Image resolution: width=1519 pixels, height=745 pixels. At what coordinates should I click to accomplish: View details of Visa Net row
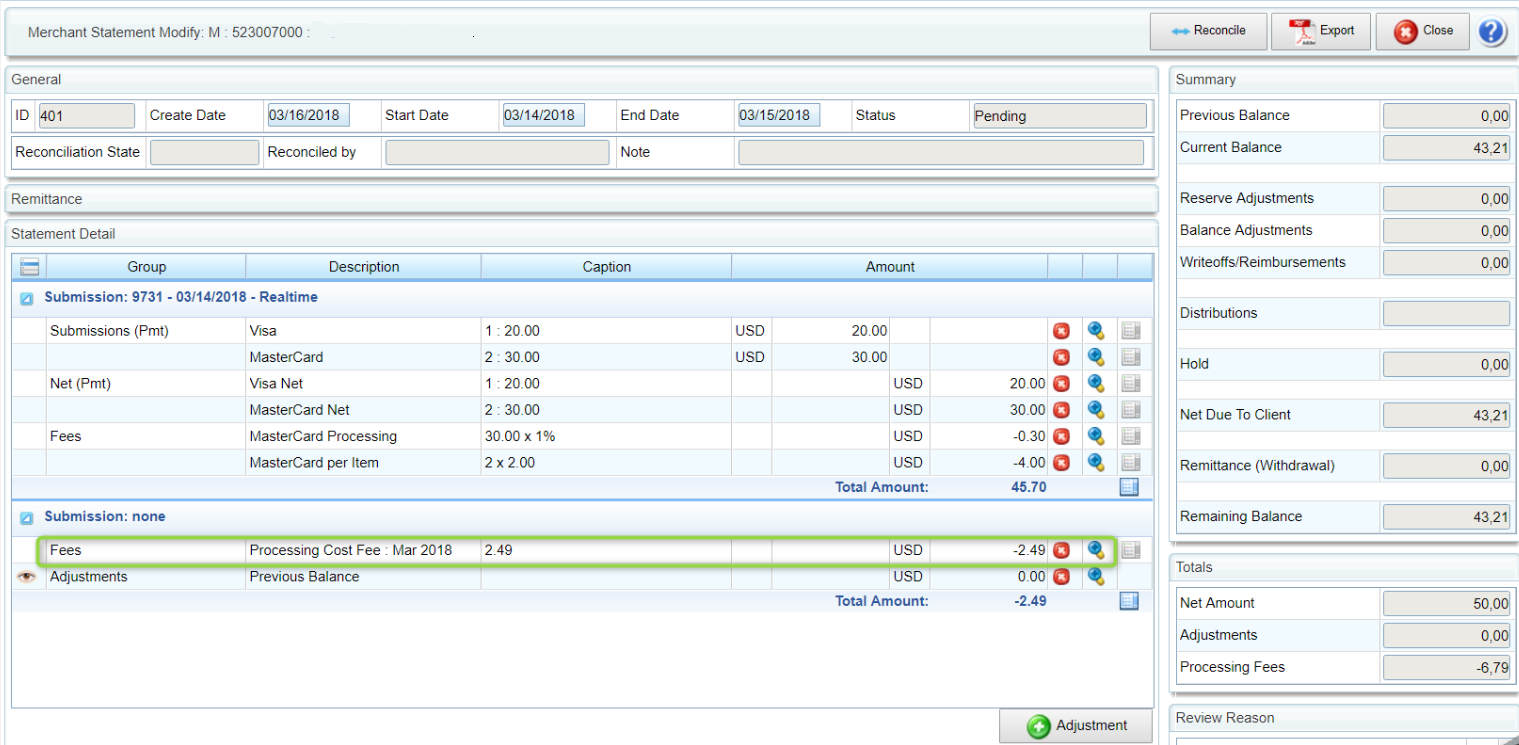(x=1096, y=383)
